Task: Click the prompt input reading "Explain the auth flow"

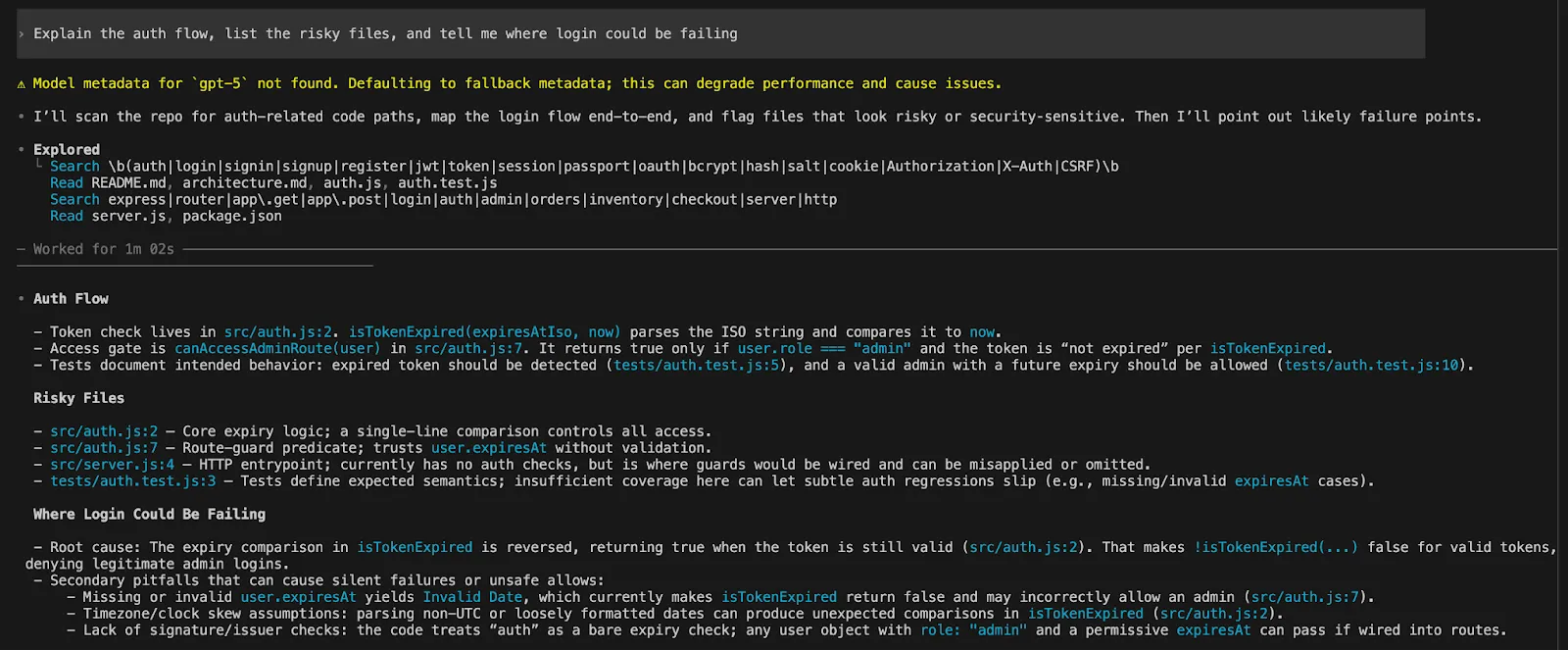Action: pos(720,34)
